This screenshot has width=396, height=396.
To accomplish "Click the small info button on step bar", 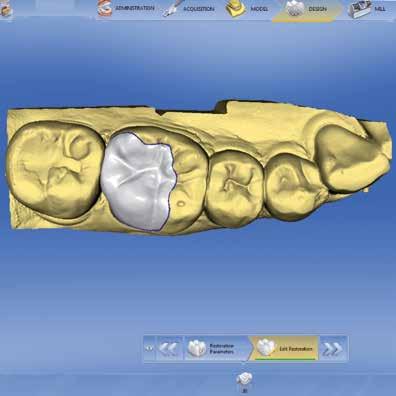I will (149, 348).
